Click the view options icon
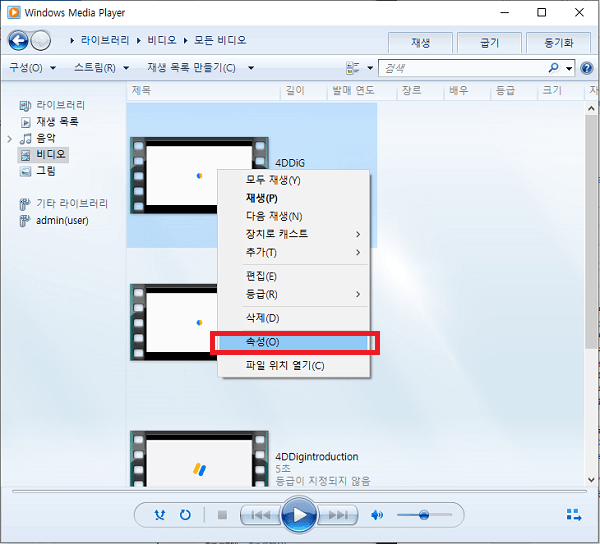Viewport: 600px width, 544px height. (x=352, y=68)
